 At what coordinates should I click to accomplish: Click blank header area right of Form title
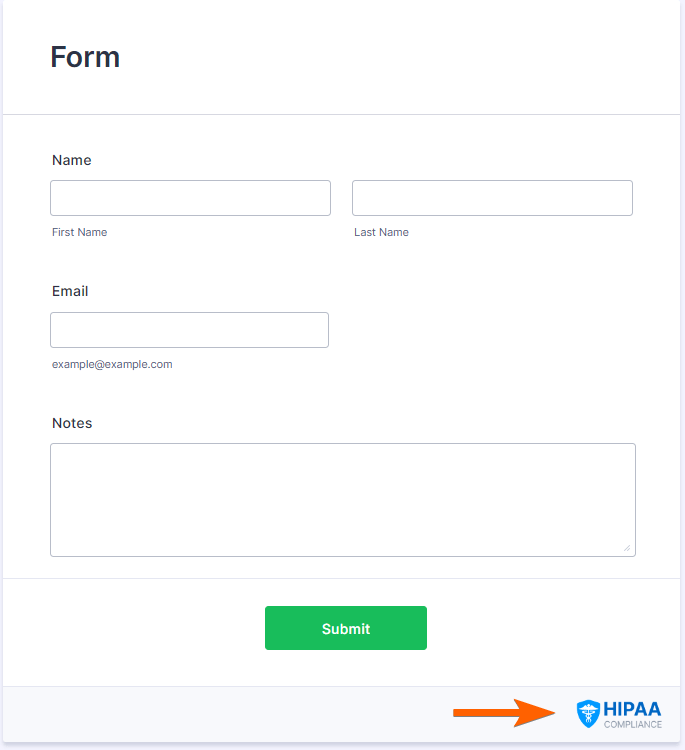pyautogui.click(x=400, y=57)
